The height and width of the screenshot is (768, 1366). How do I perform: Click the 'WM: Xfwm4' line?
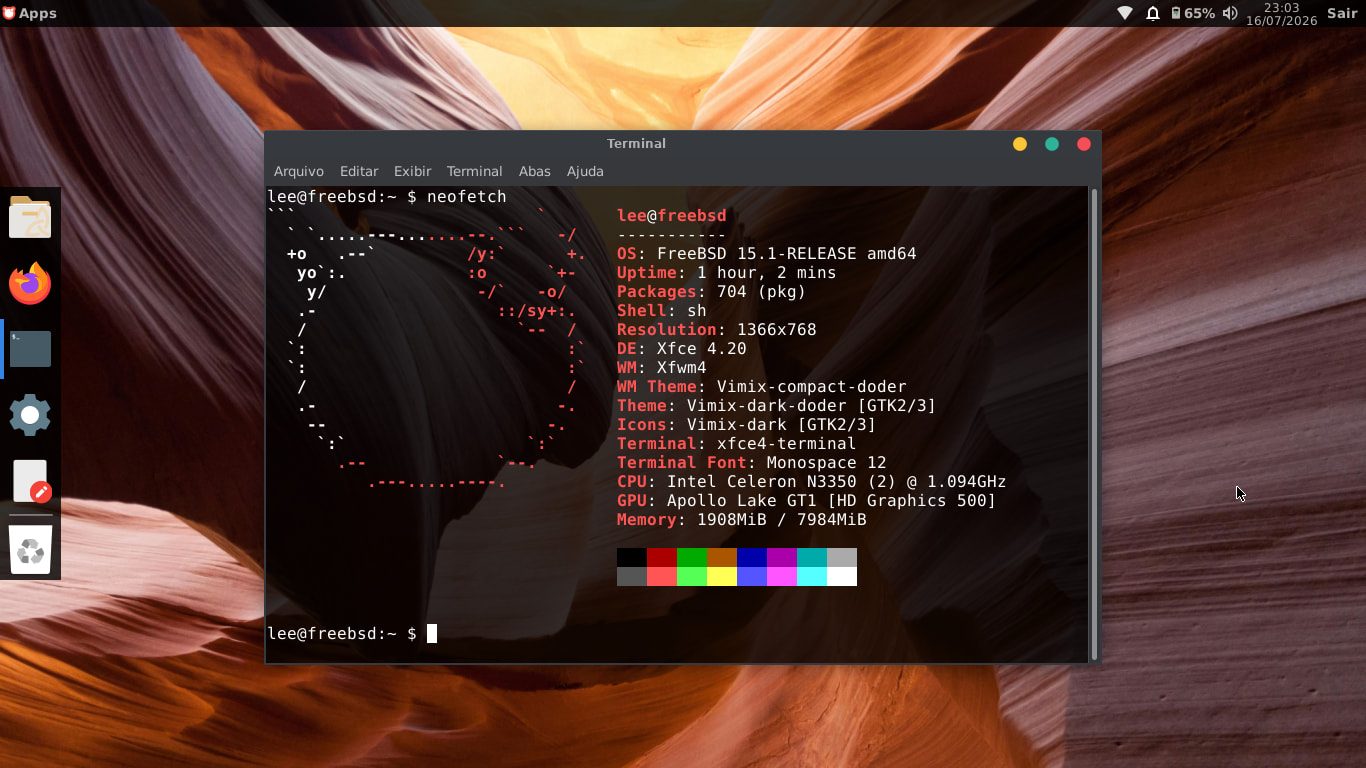[x=662, y=368]
